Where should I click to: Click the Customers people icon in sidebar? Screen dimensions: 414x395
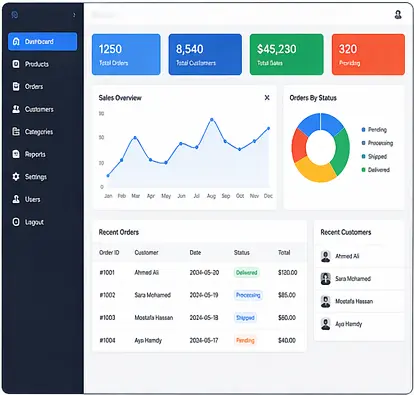(x=16, y=109)
